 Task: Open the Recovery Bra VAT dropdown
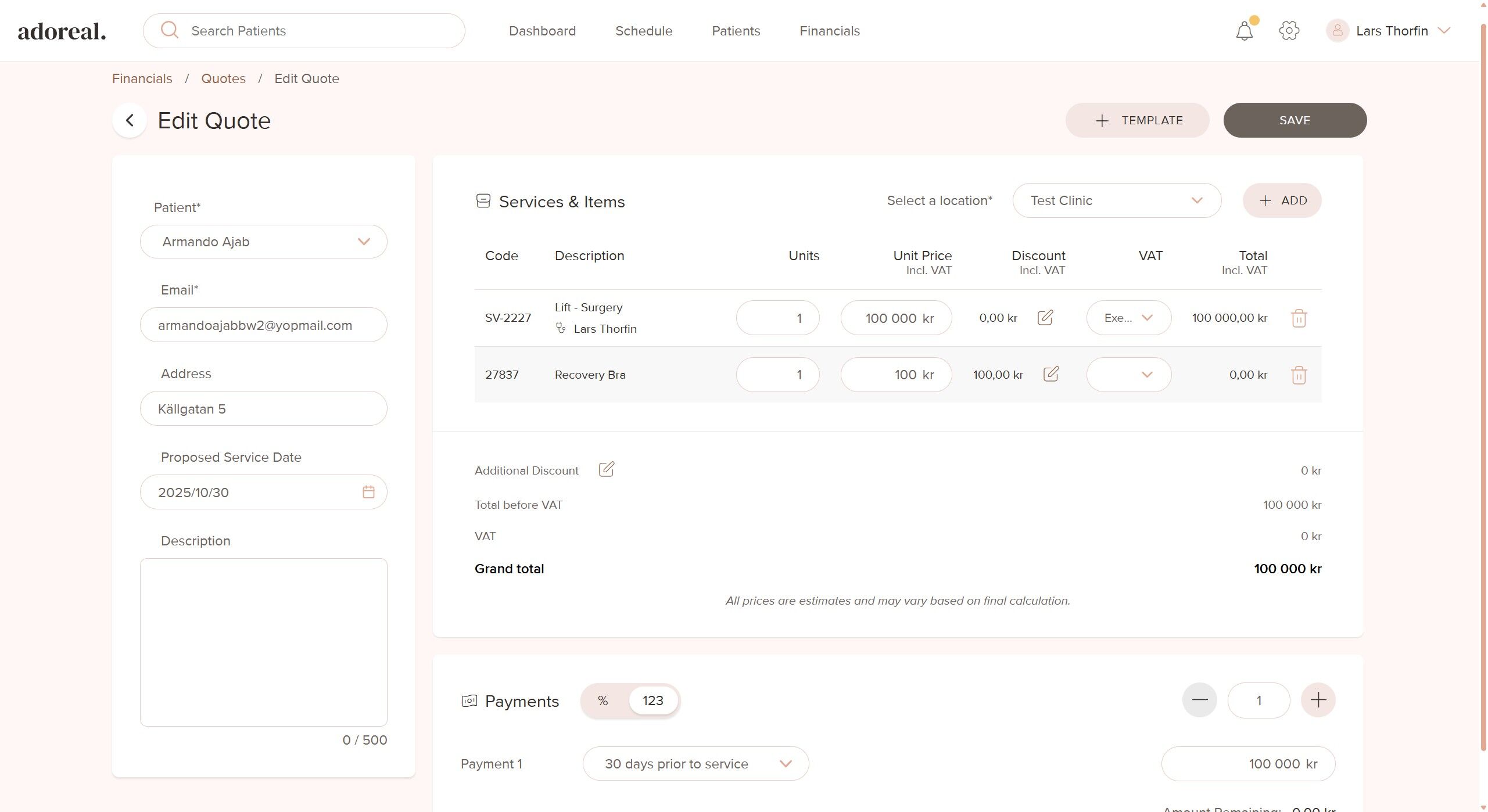pyautogui.click(x=1128, y=375)
